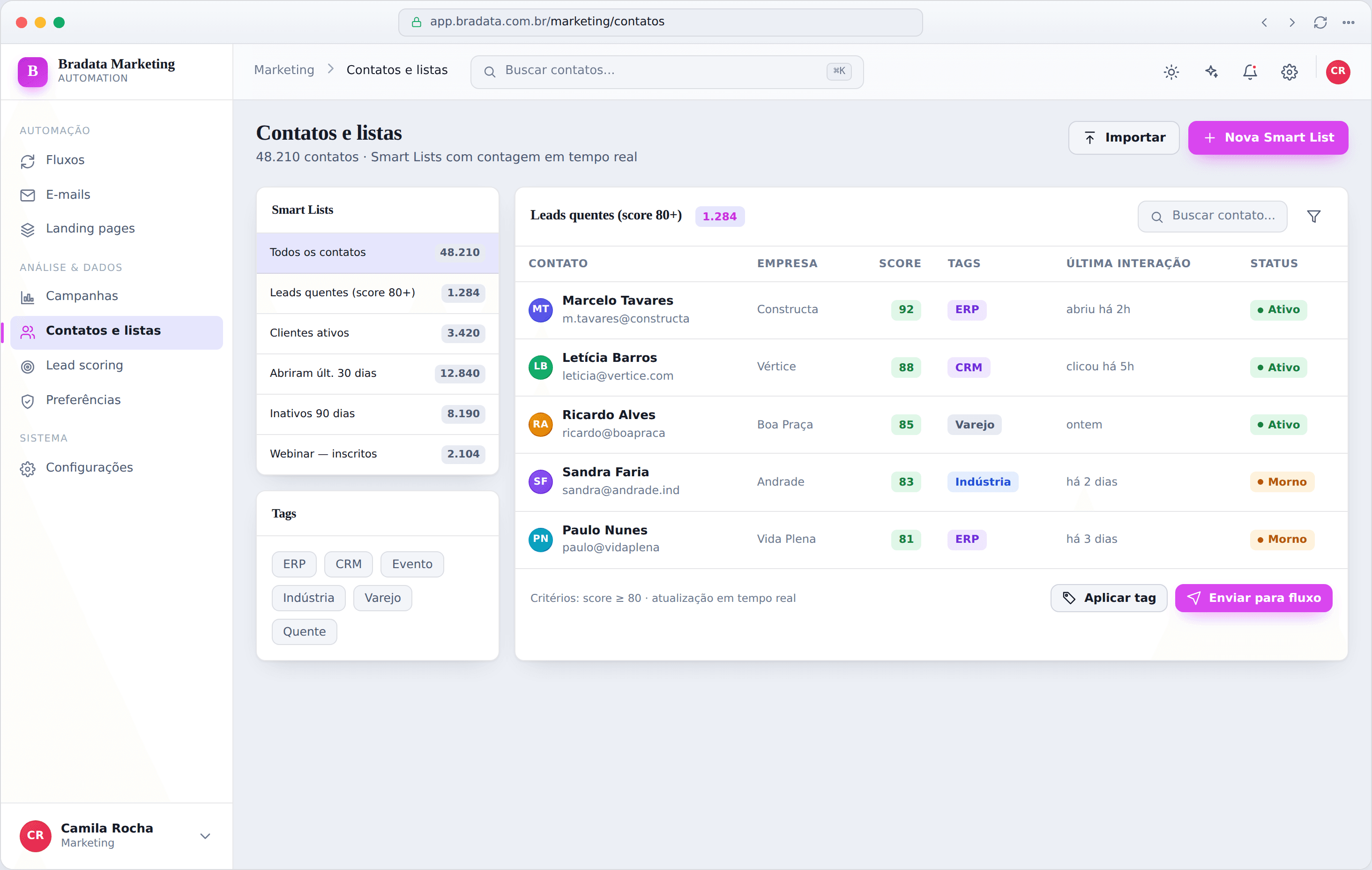The width and height of the screenshot is (1372, 870).
Task: Open the settings gear in top bar
Action: 1289,72
